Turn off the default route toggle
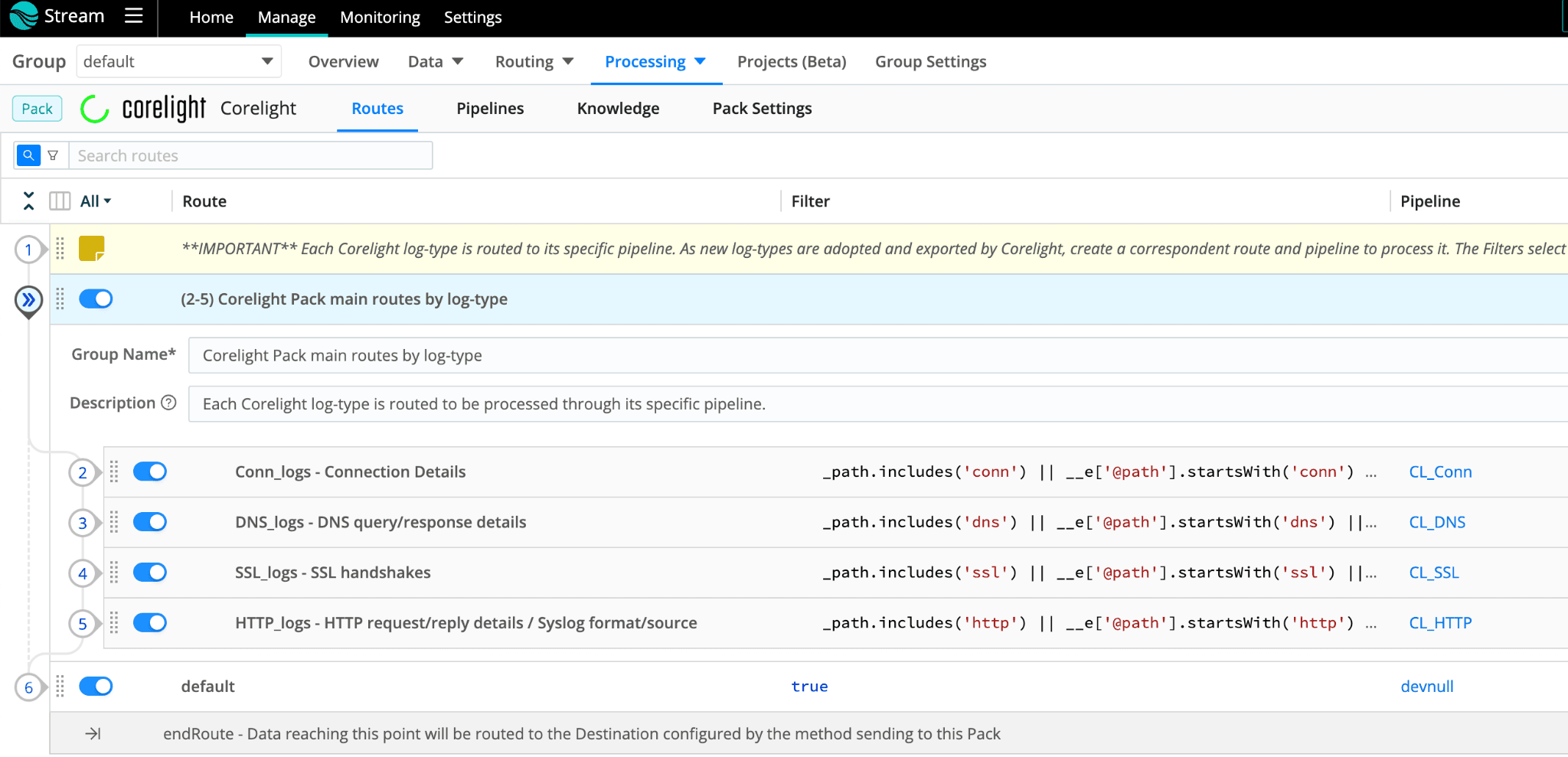Image resolution: width=1568 pixels, height=757 pixels. click(x=96, y=686)
